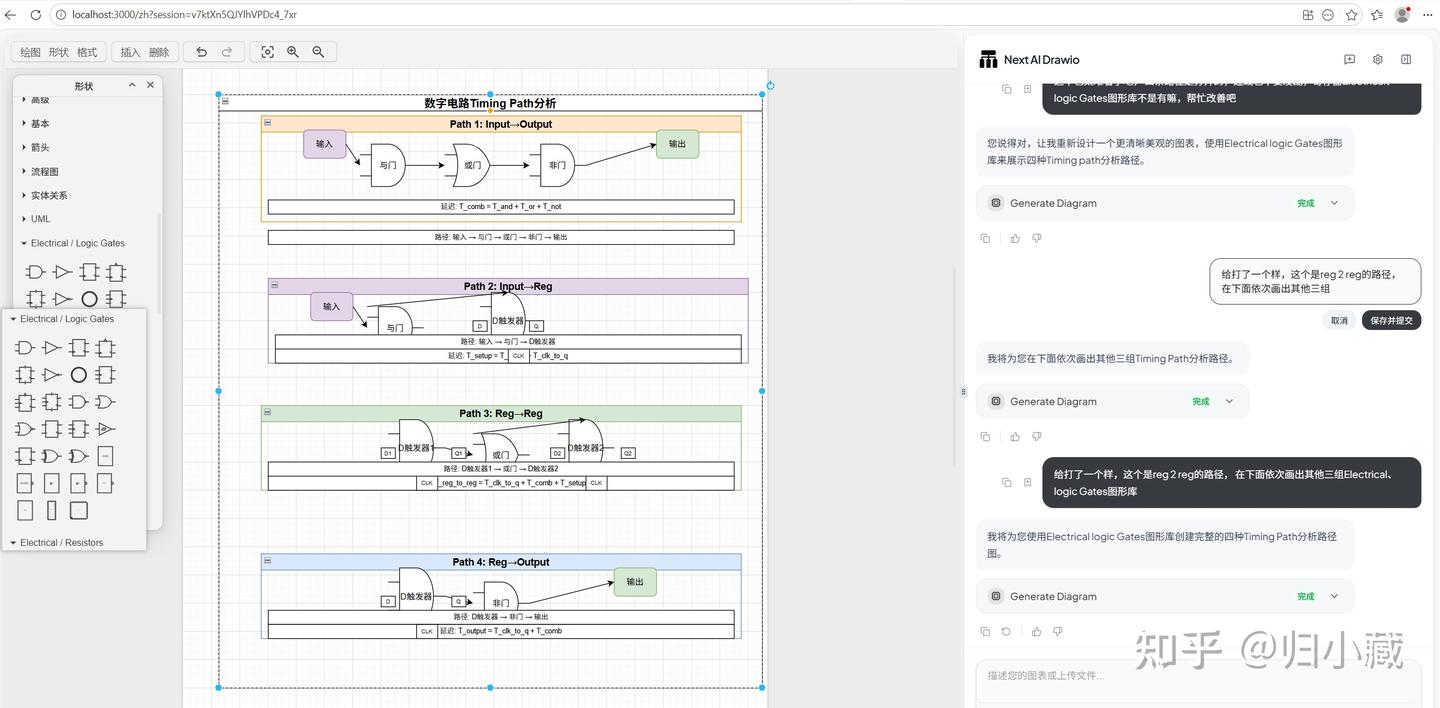Collapse the Path 1: Input→Output container

[267, 123]
